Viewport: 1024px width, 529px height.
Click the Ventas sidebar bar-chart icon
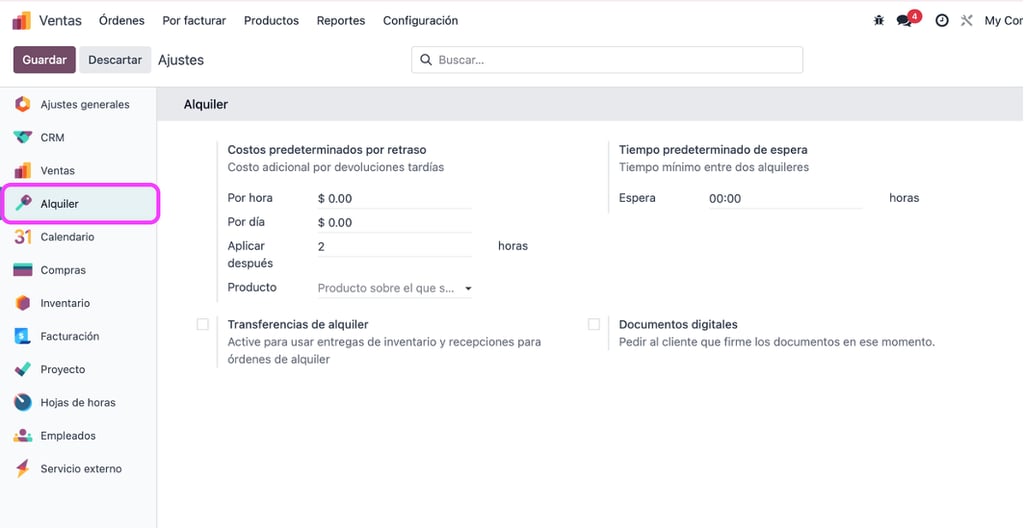coord(23,170)
